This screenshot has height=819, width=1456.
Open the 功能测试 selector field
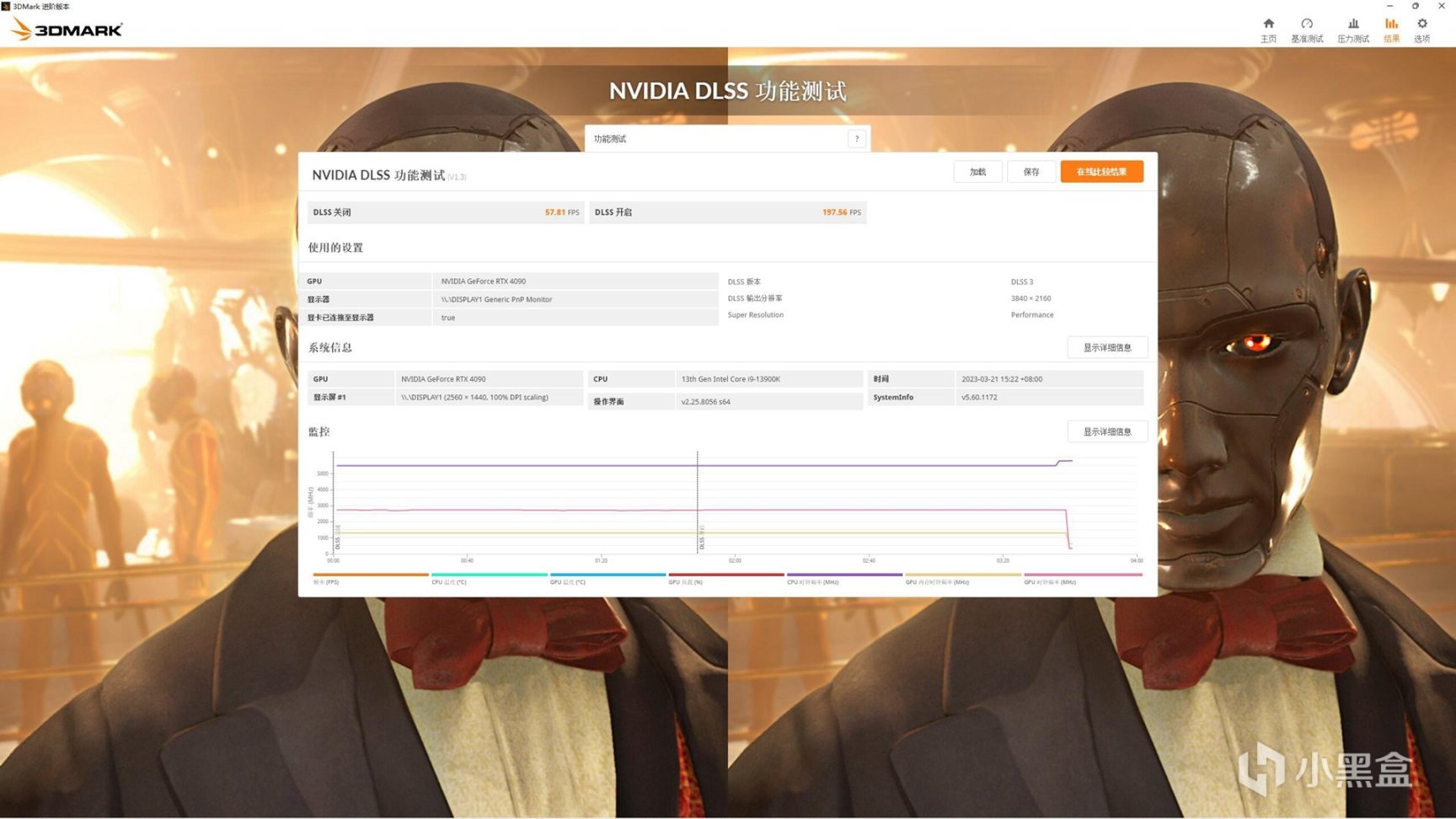(727, 139)
